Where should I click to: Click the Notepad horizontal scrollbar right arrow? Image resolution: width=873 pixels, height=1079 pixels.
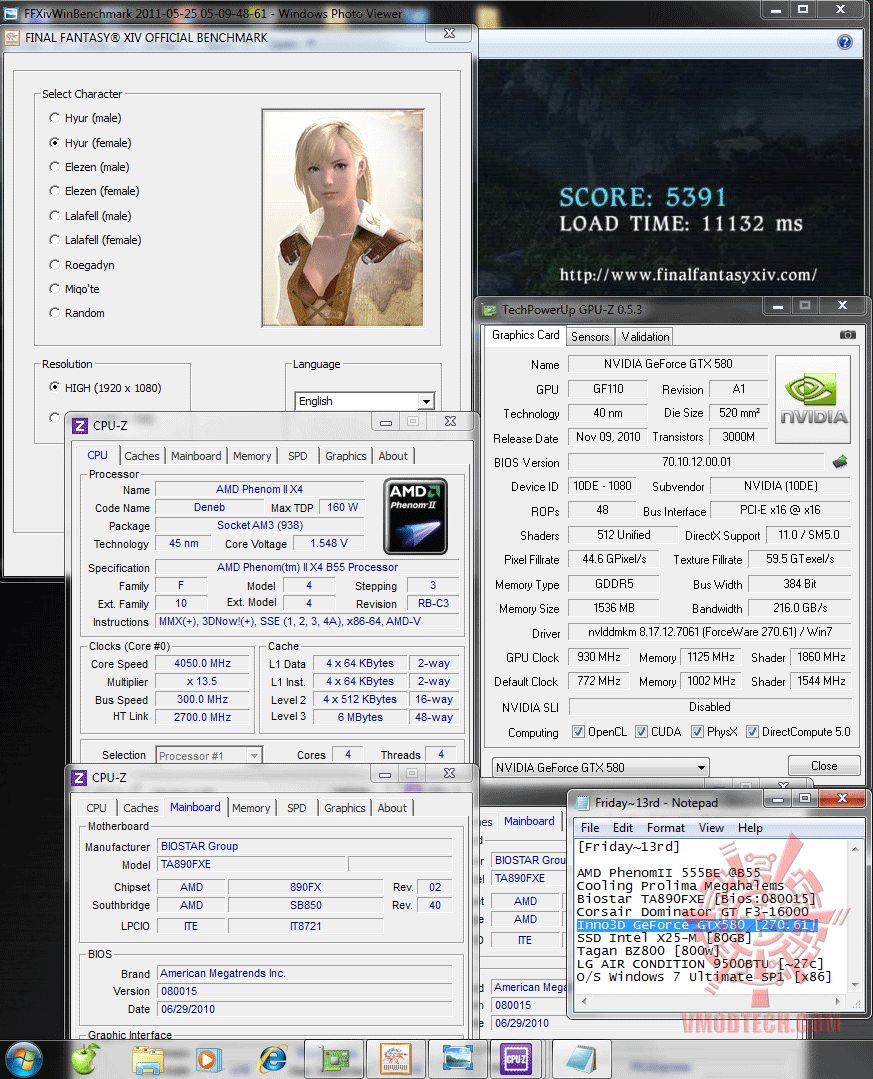click(837, 1001)
